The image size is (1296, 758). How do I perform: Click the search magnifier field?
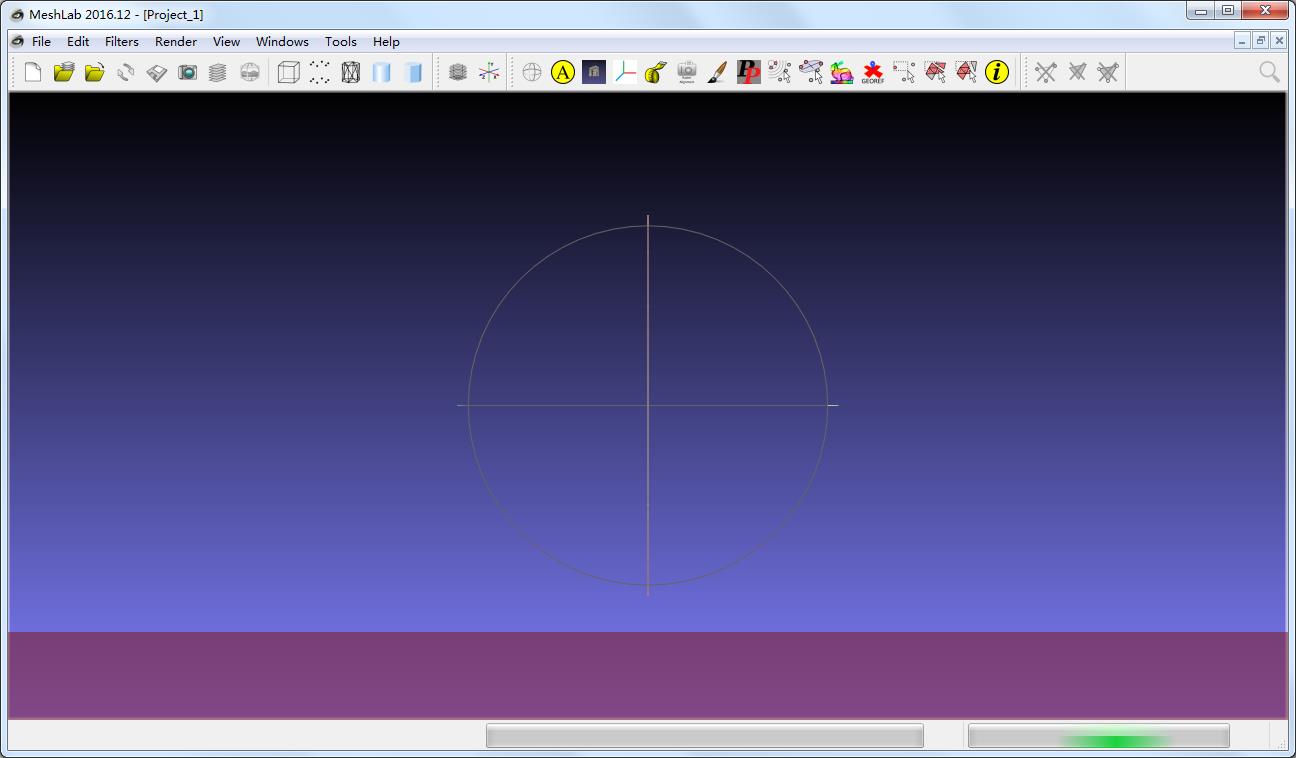pos(1268,71)
